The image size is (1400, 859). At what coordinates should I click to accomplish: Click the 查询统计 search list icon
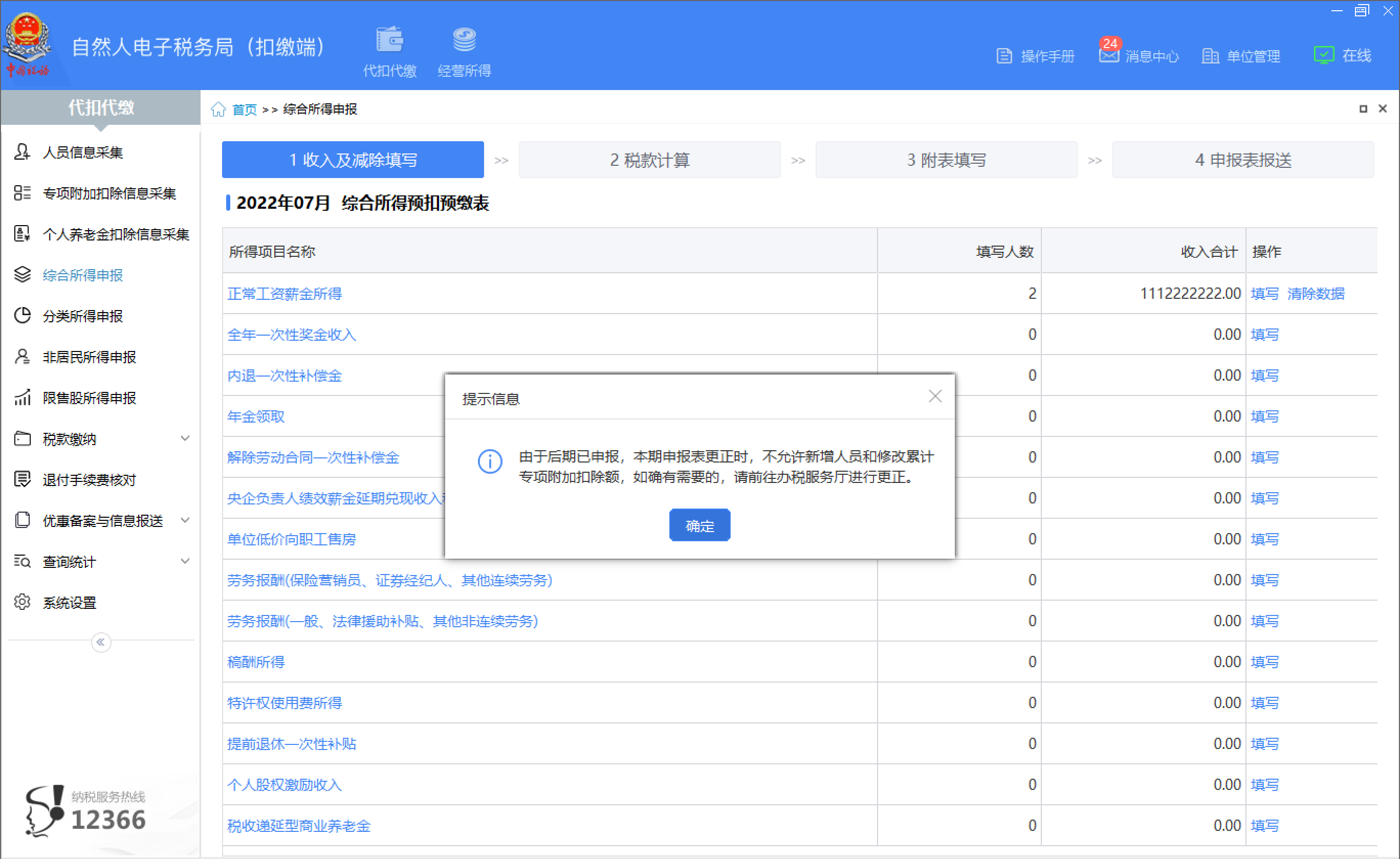point(22,561)
